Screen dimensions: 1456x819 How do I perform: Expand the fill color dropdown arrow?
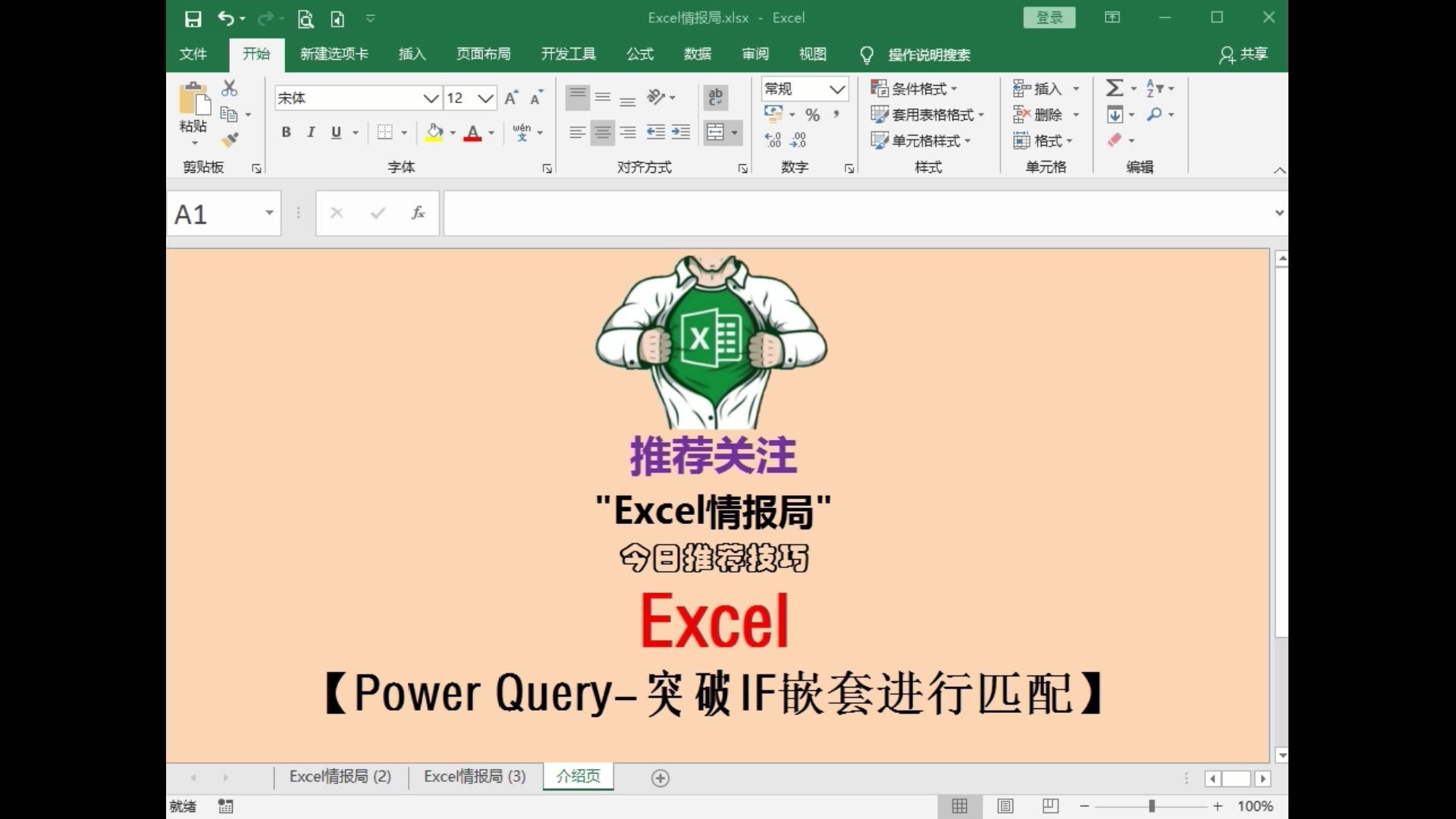tap(451, 133)
